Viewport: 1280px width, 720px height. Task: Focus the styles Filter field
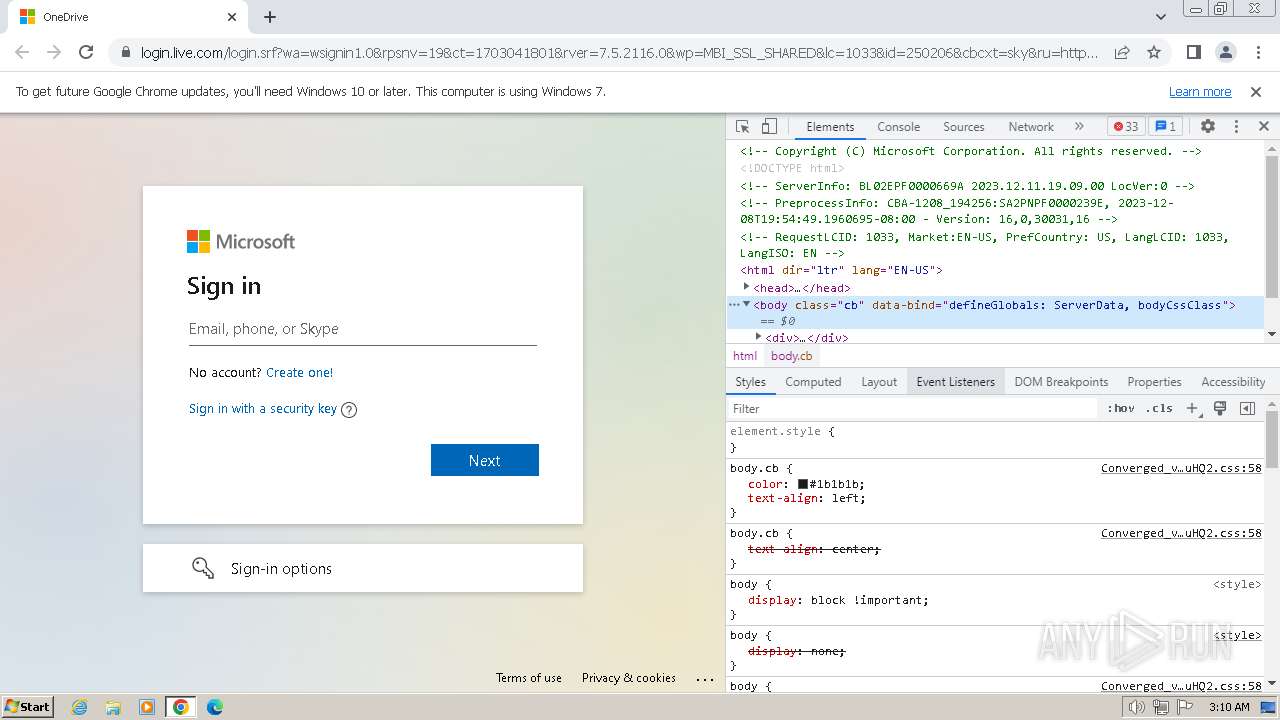point(913,408)
